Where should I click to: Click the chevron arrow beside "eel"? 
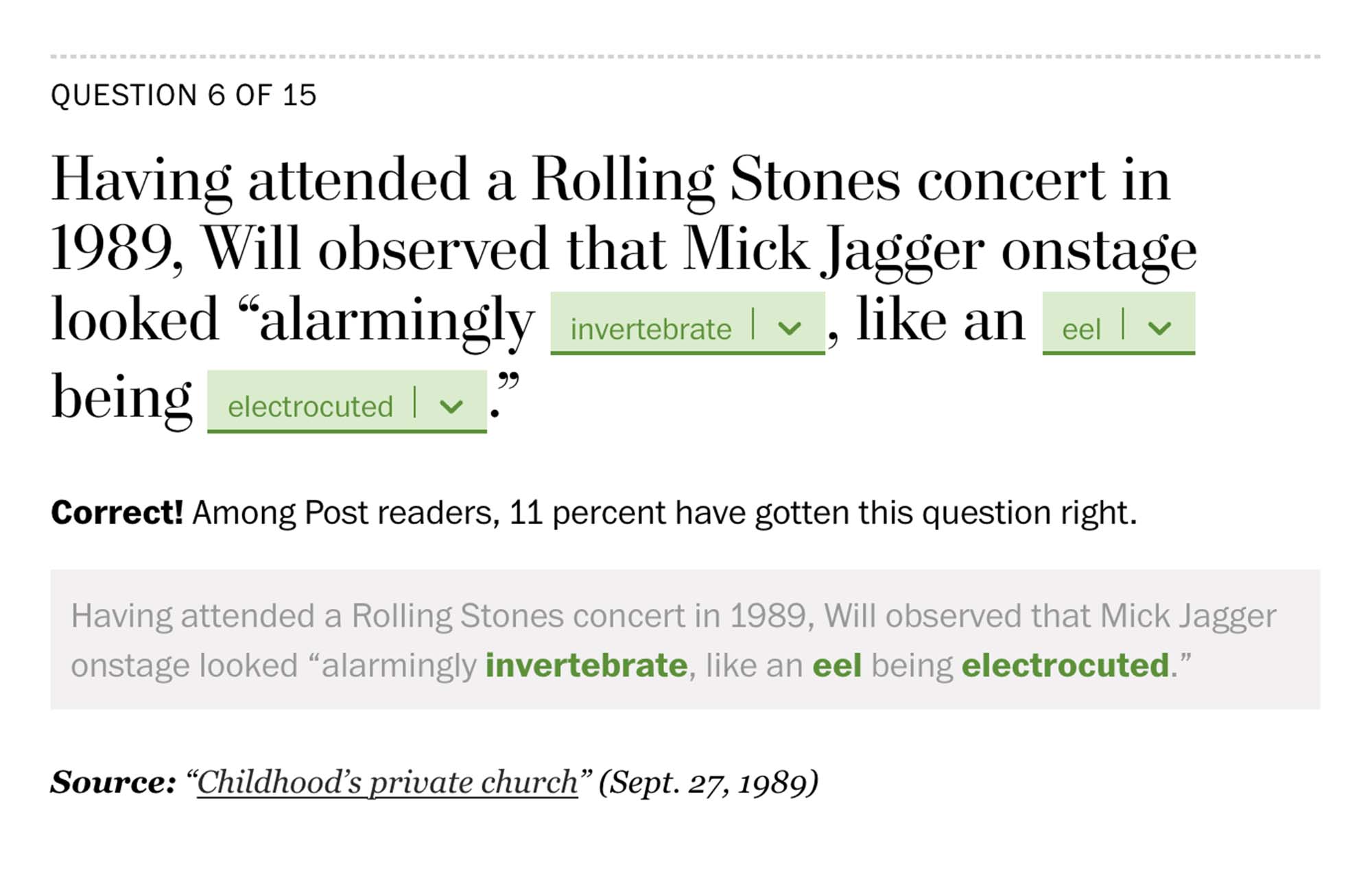coord(1159,329)
